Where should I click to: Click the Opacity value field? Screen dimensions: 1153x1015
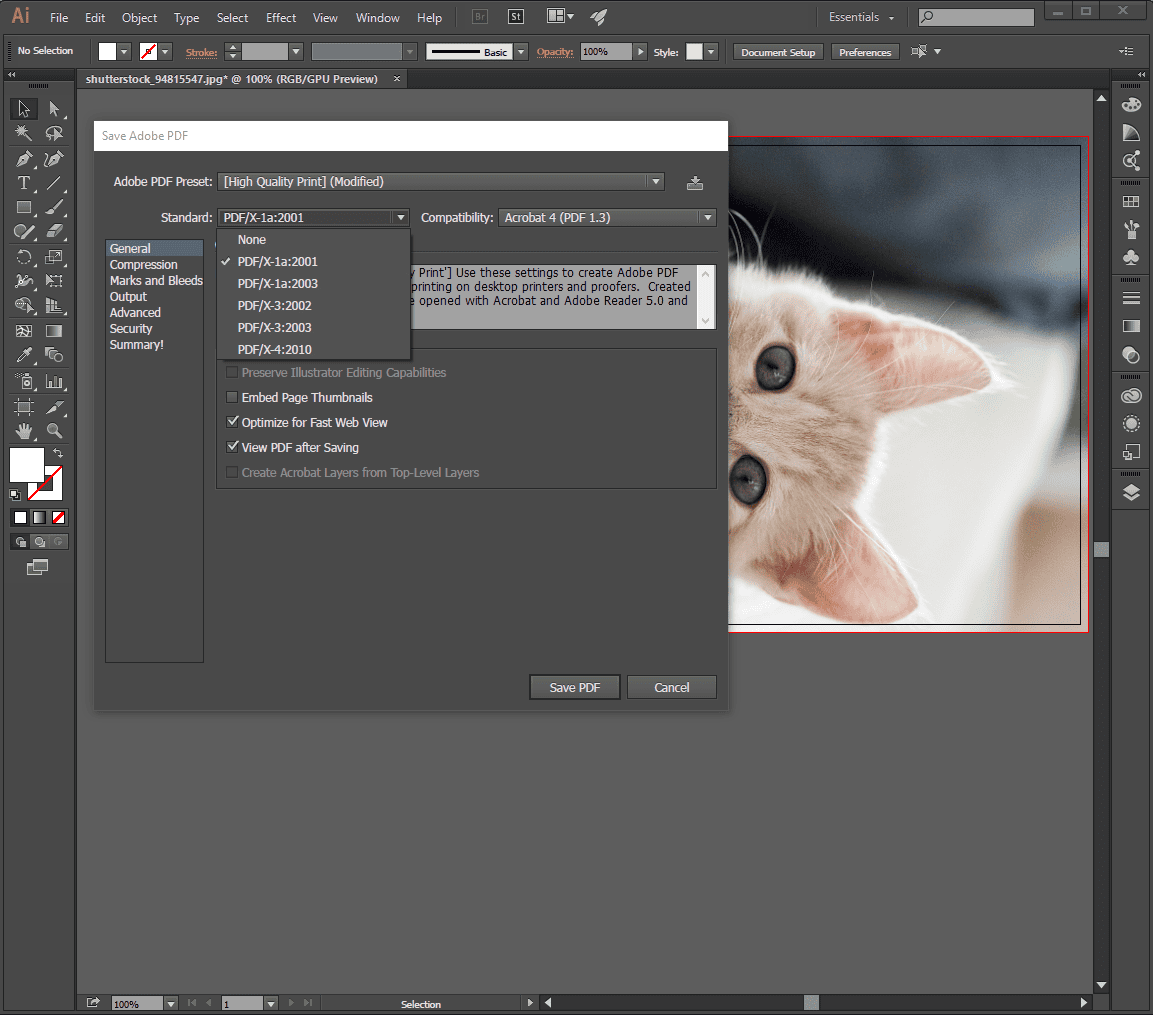606,51
